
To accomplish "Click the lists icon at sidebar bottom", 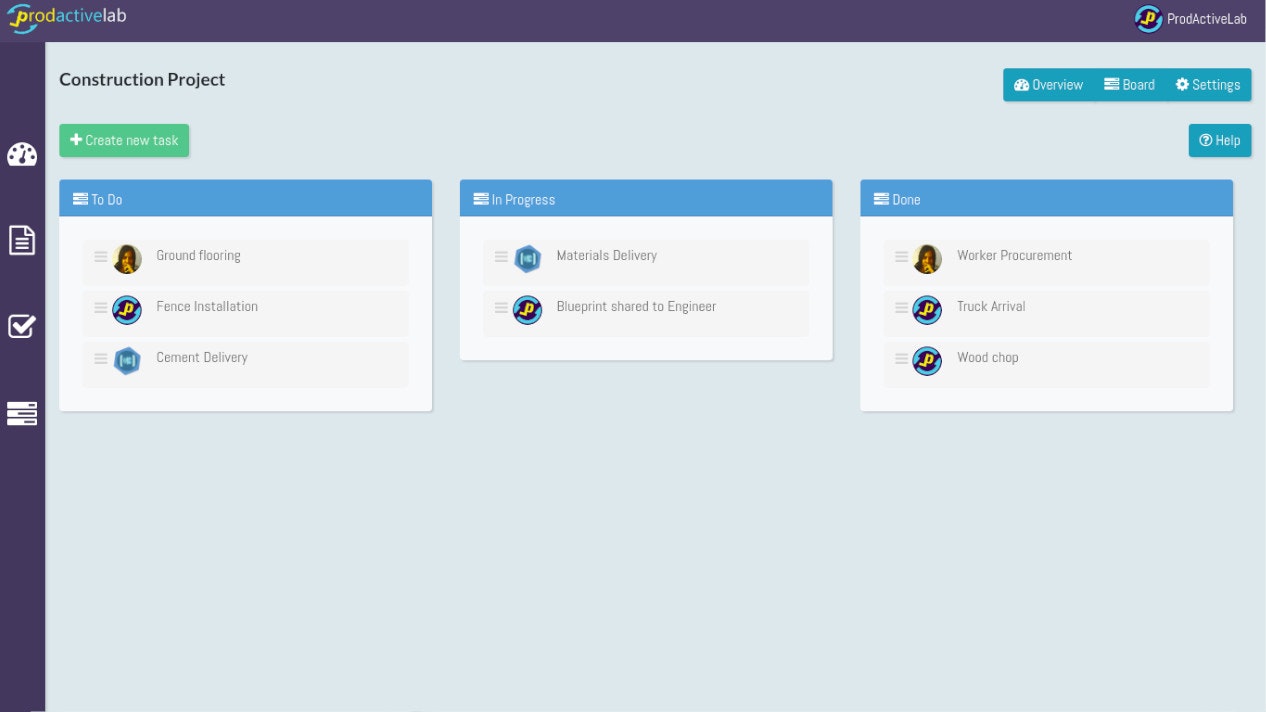I will click(x=22, y=413).
